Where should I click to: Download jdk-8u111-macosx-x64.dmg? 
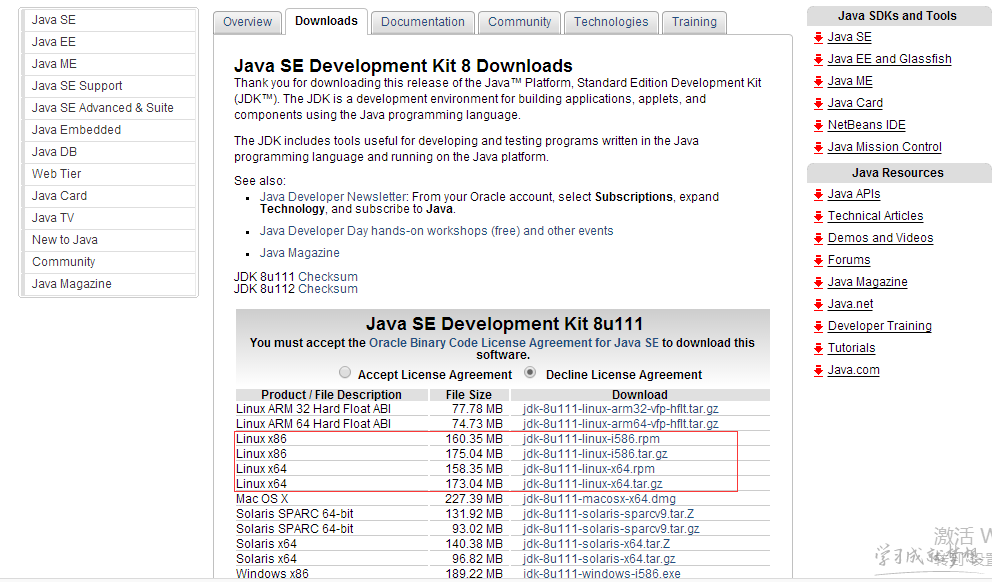pyautogui.click(x=599, y=499)
